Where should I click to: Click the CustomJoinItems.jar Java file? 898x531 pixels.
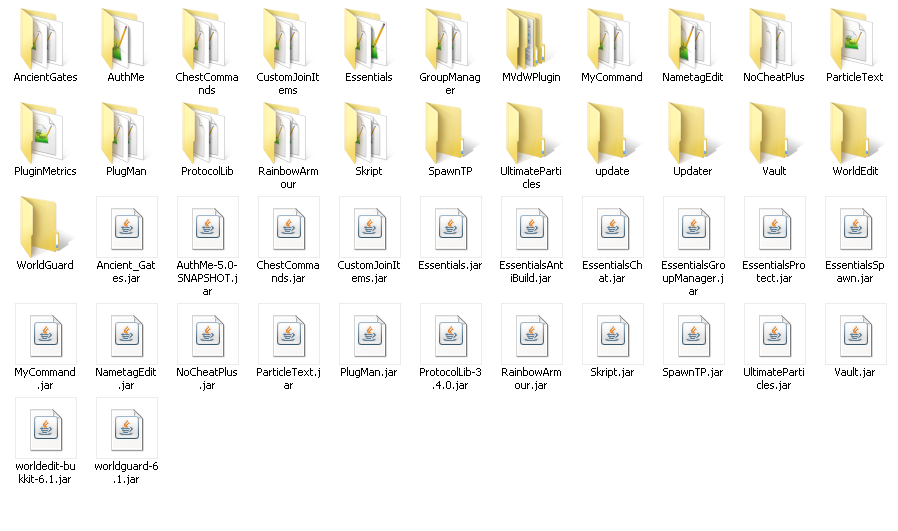click(x=369, y=227)
